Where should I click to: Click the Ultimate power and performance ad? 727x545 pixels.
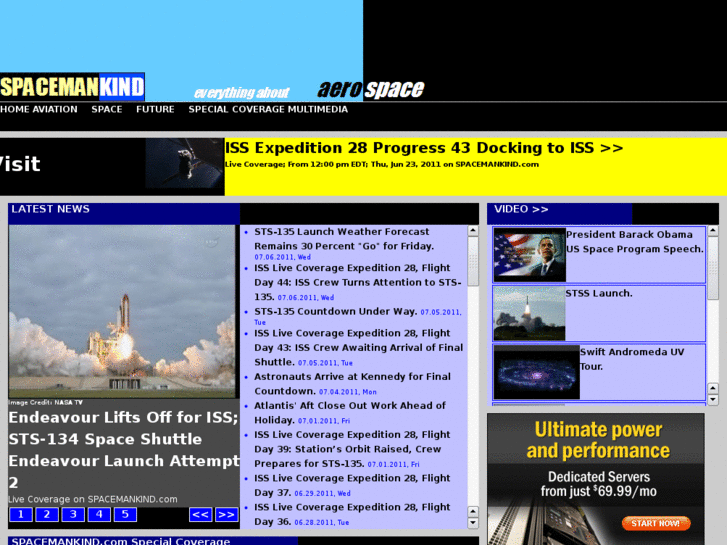(x=596, y=479)
